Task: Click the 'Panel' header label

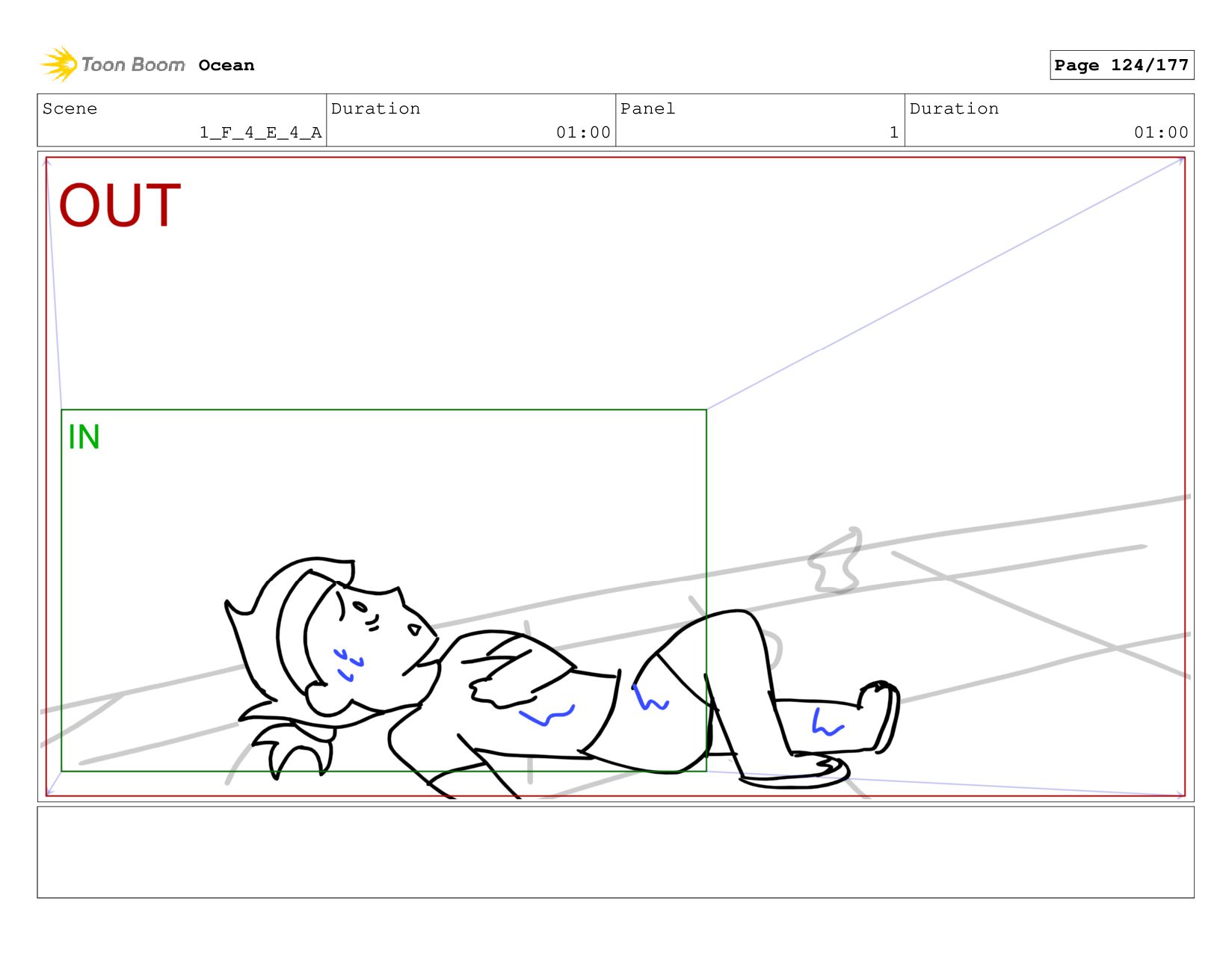Action: tap(647, 108)
